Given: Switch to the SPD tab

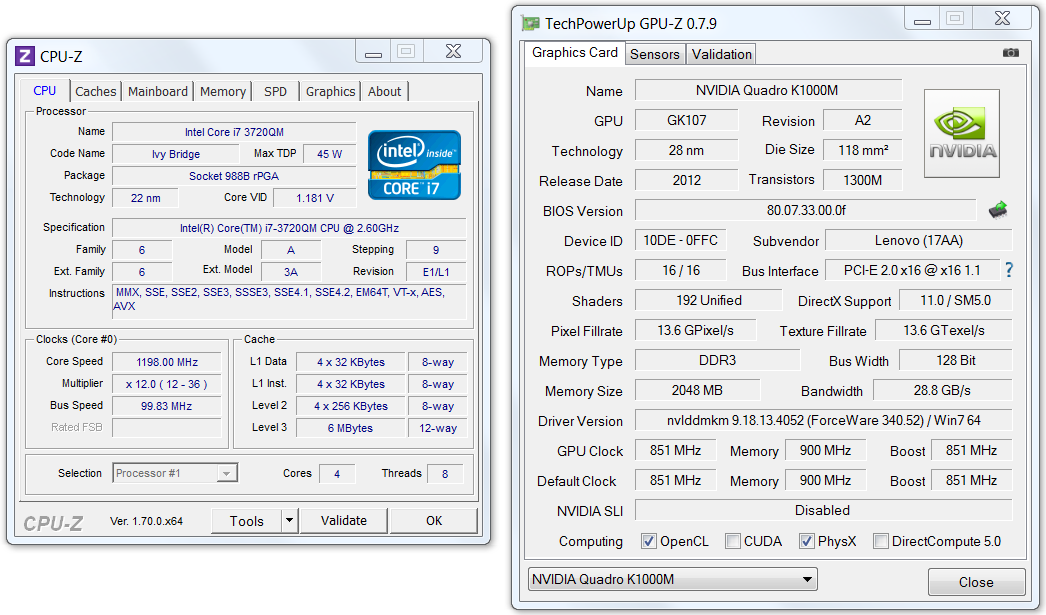Looking at the screenshot, I should pyautogui.click(x=275, y=91).
